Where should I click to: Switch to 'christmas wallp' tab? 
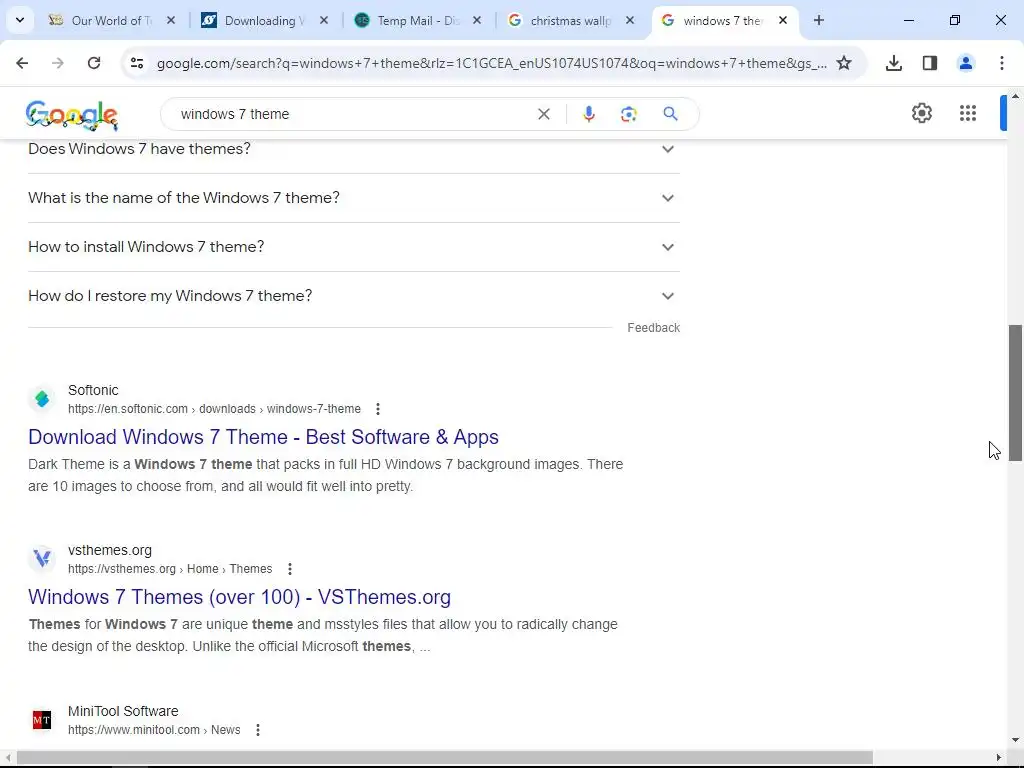(x=568, y=20)
